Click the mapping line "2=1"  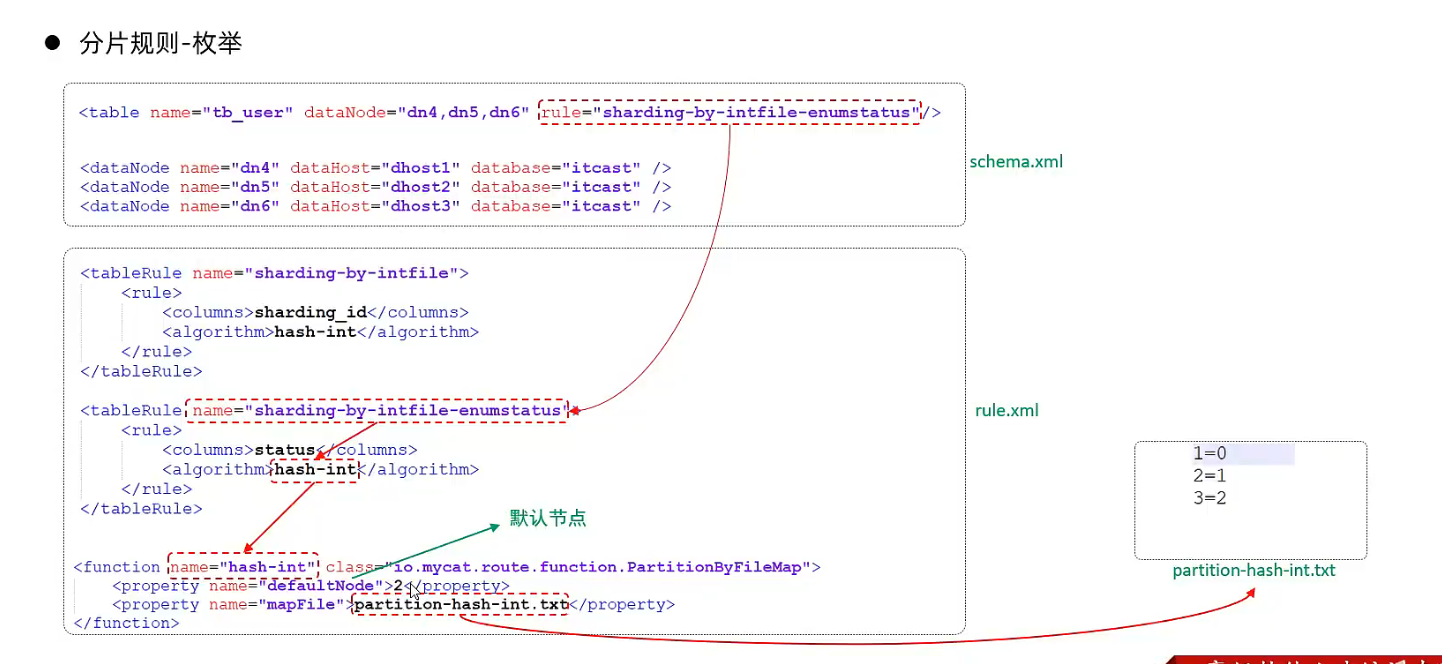(1209, 476)
